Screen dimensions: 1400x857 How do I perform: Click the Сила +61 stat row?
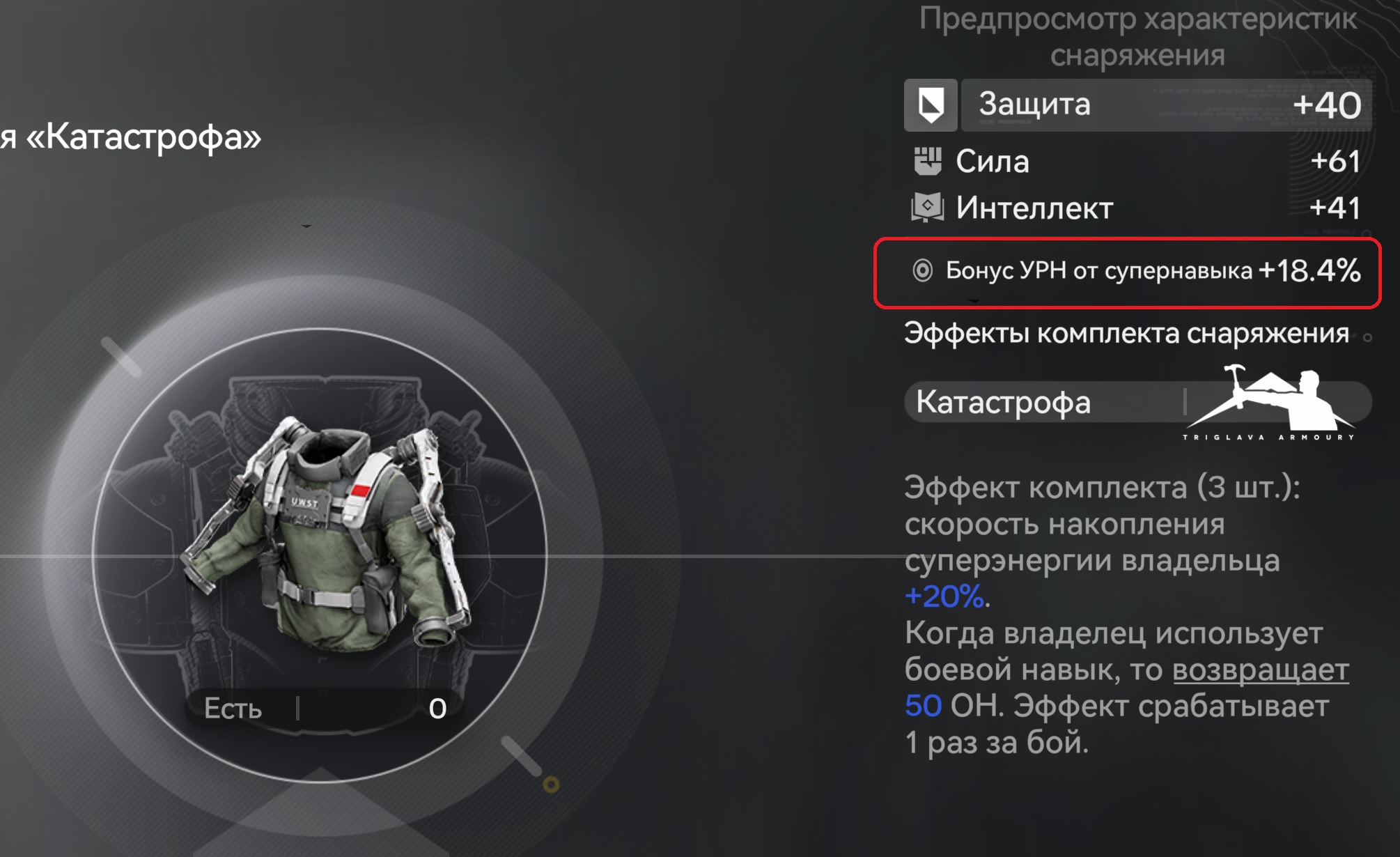1136,161
